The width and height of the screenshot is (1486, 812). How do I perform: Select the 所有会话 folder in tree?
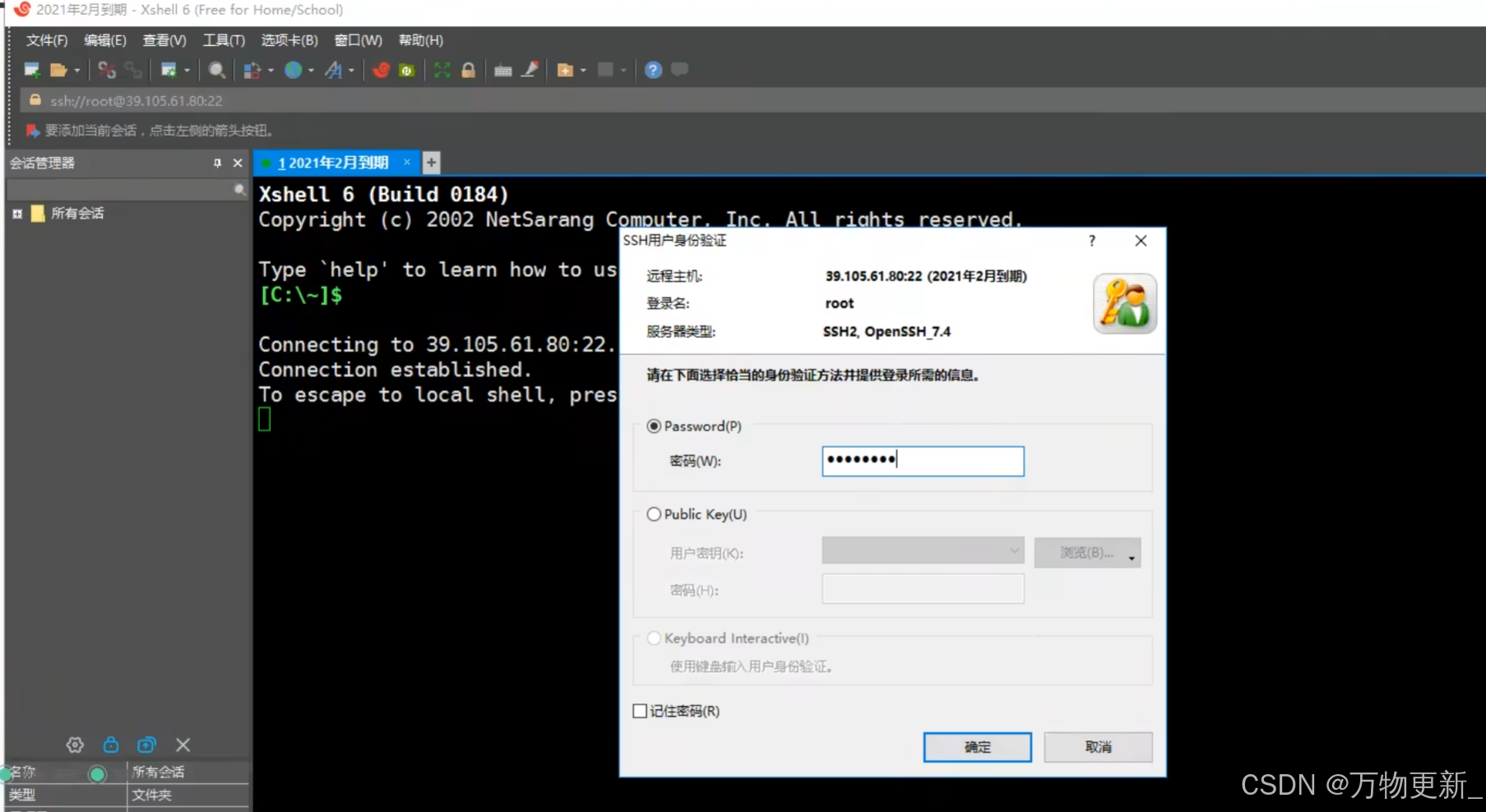(x=77, y=214)
